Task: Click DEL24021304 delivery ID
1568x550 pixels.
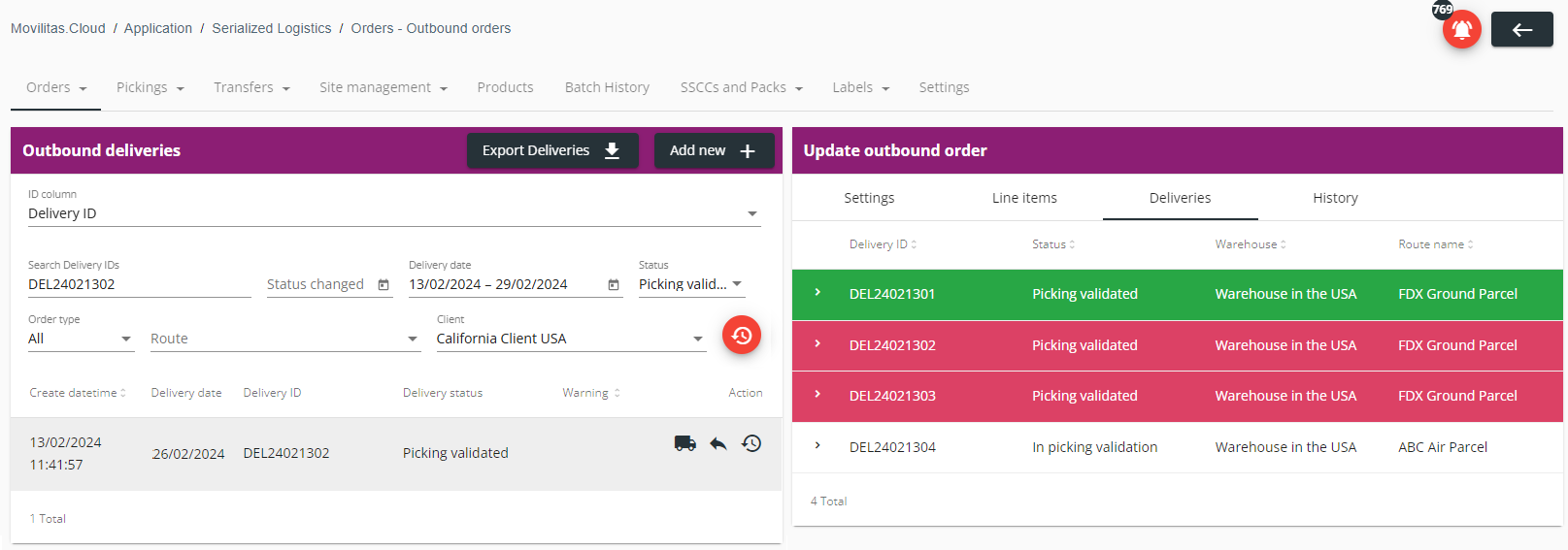Action: click(x=892, y=447)
